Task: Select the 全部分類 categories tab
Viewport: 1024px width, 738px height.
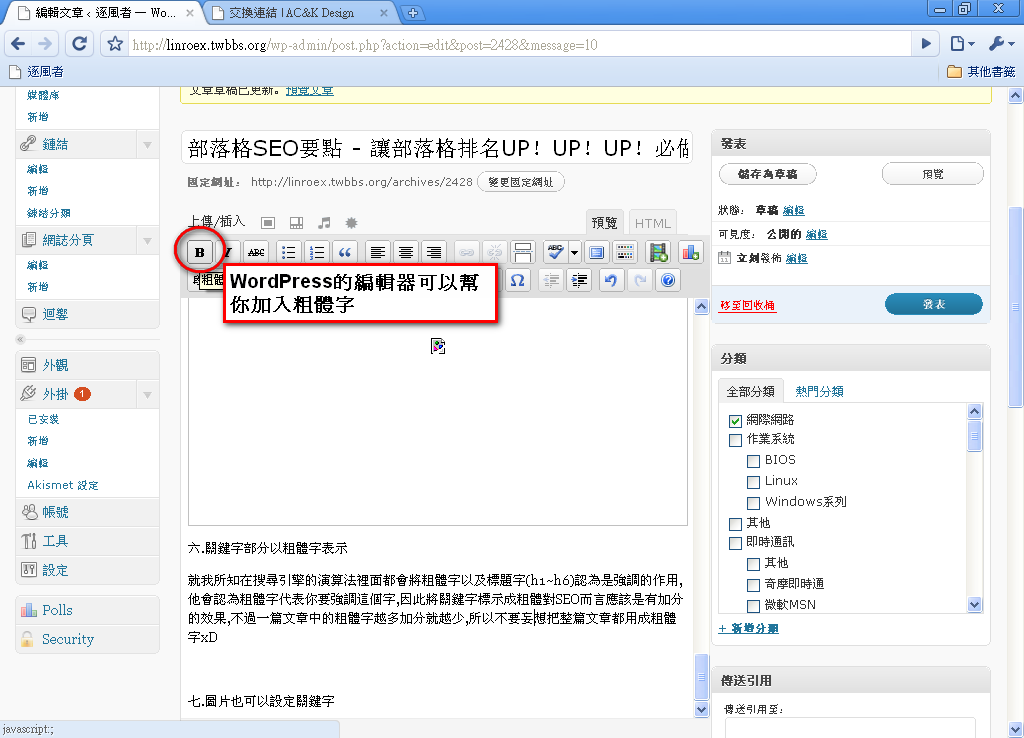Action: coord(750,391)
